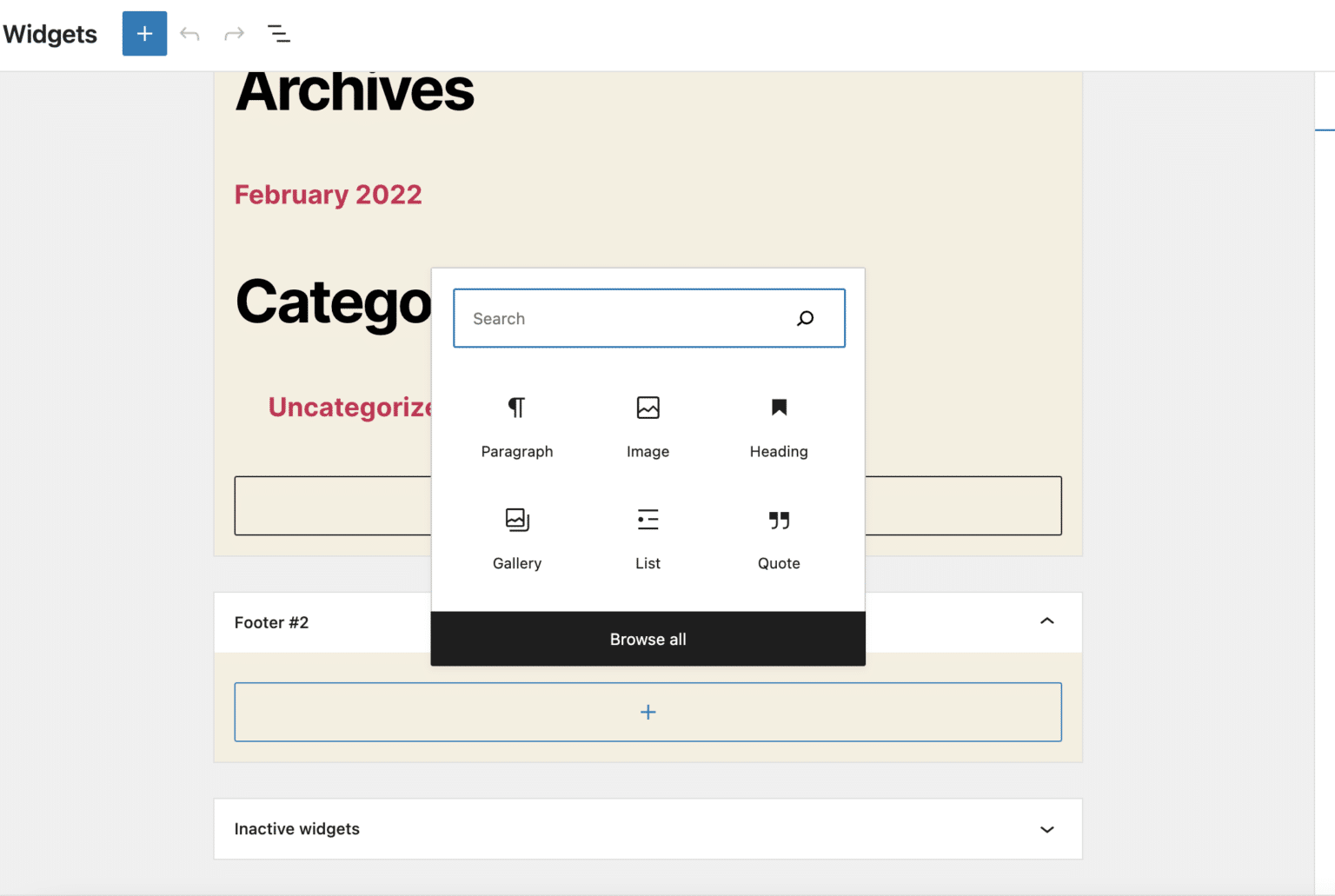This screenshot has width=1335, height=896.
Task: Click the Redo arrow icon
Action: [234, 33]
